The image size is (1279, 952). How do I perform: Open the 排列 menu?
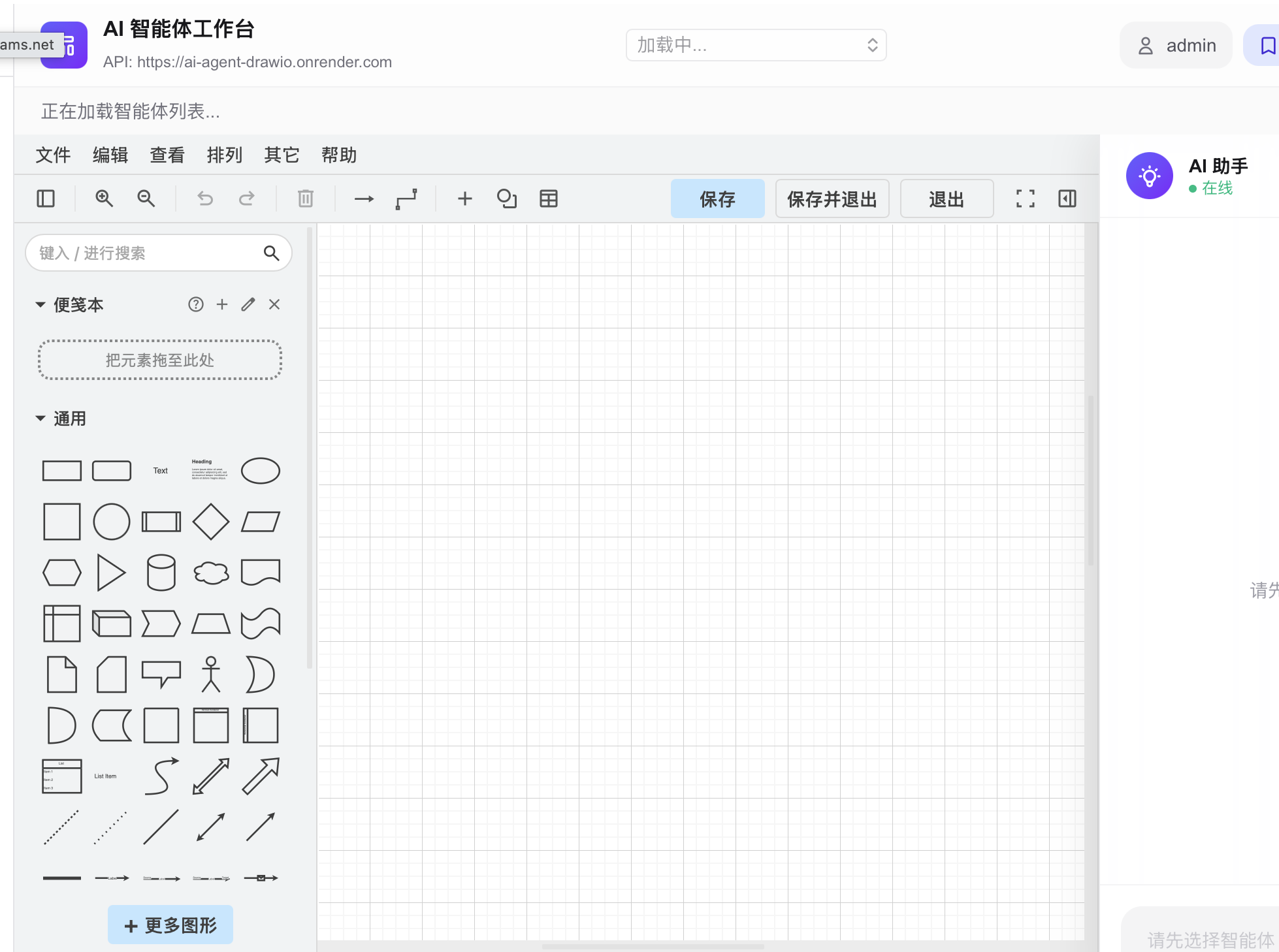225,155
